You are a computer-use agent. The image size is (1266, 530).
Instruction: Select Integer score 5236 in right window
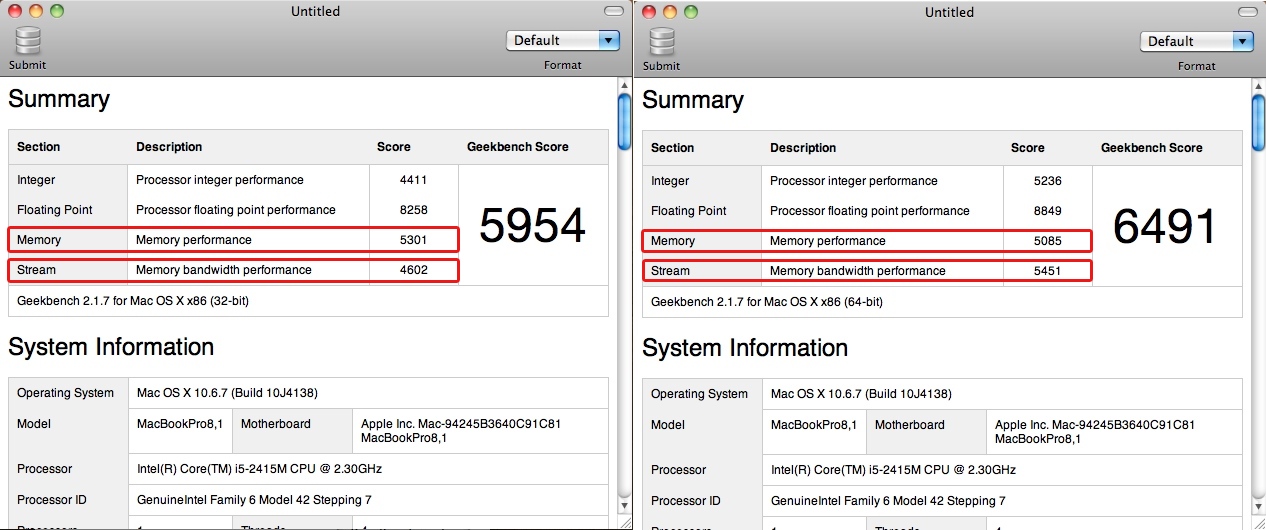1048,181
